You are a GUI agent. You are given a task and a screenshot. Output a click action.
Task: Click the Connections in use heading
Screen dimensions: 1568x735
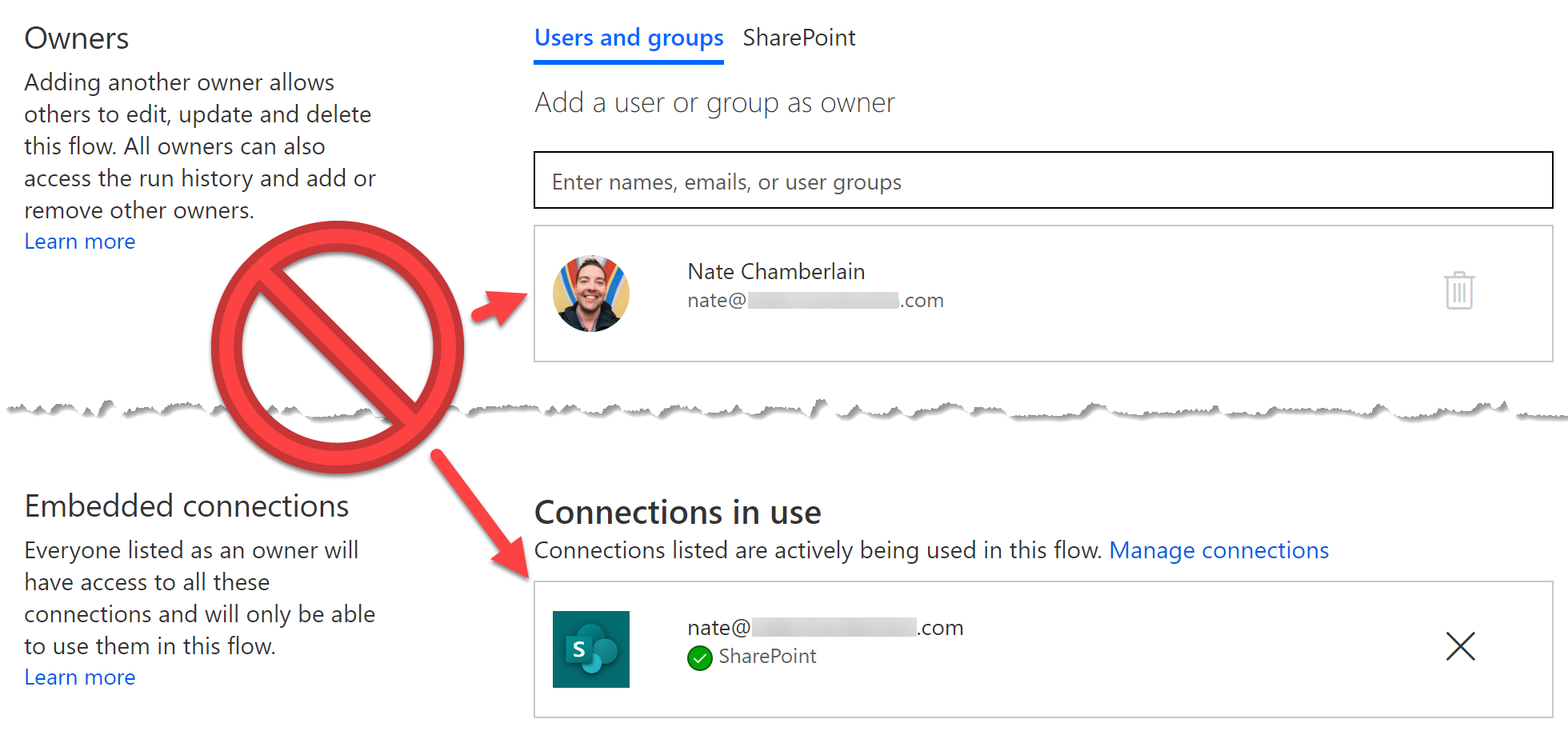click(x=677, y=513)
